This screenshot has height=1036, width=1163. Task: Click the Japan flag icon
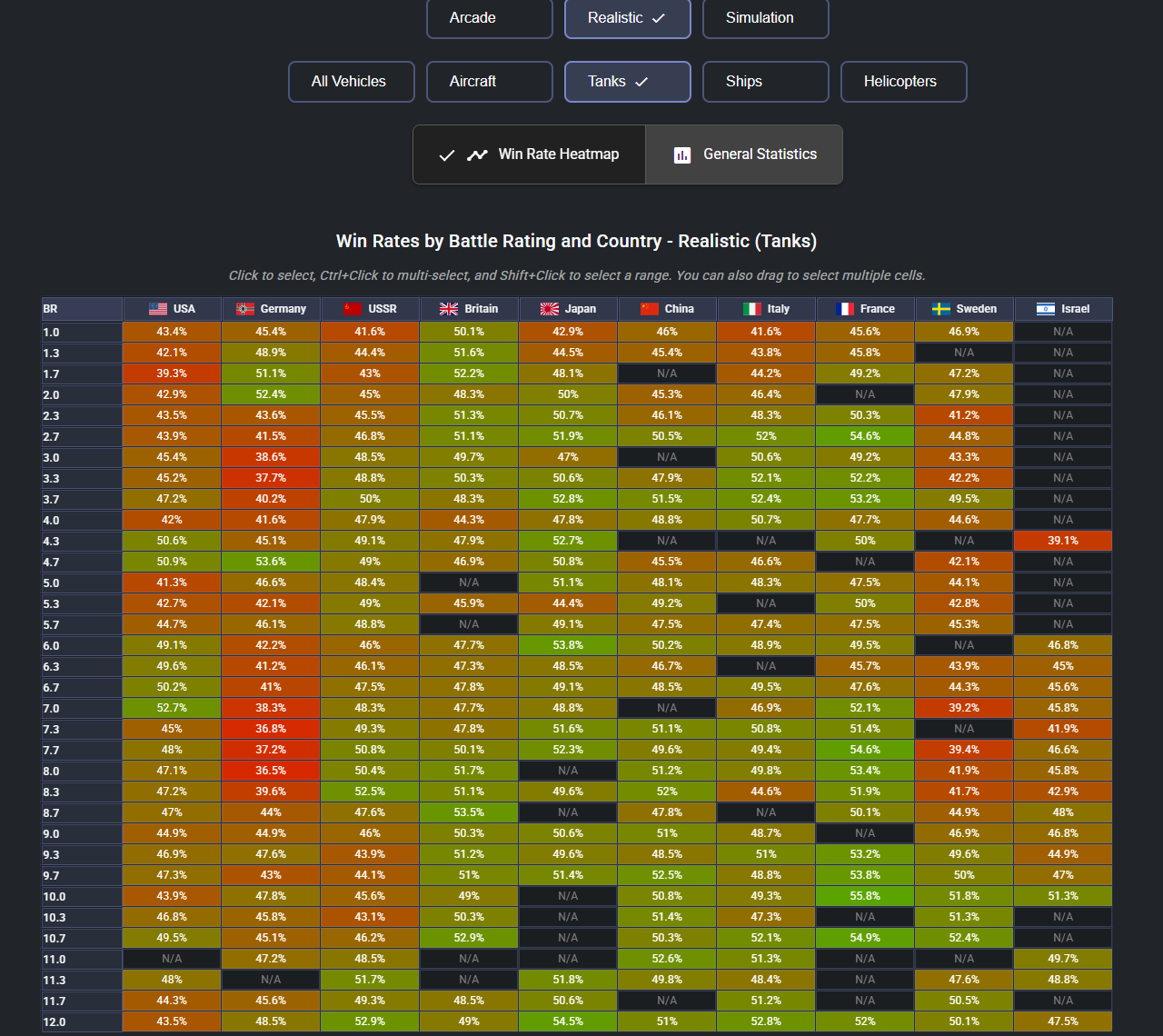(x=550, y=309)
